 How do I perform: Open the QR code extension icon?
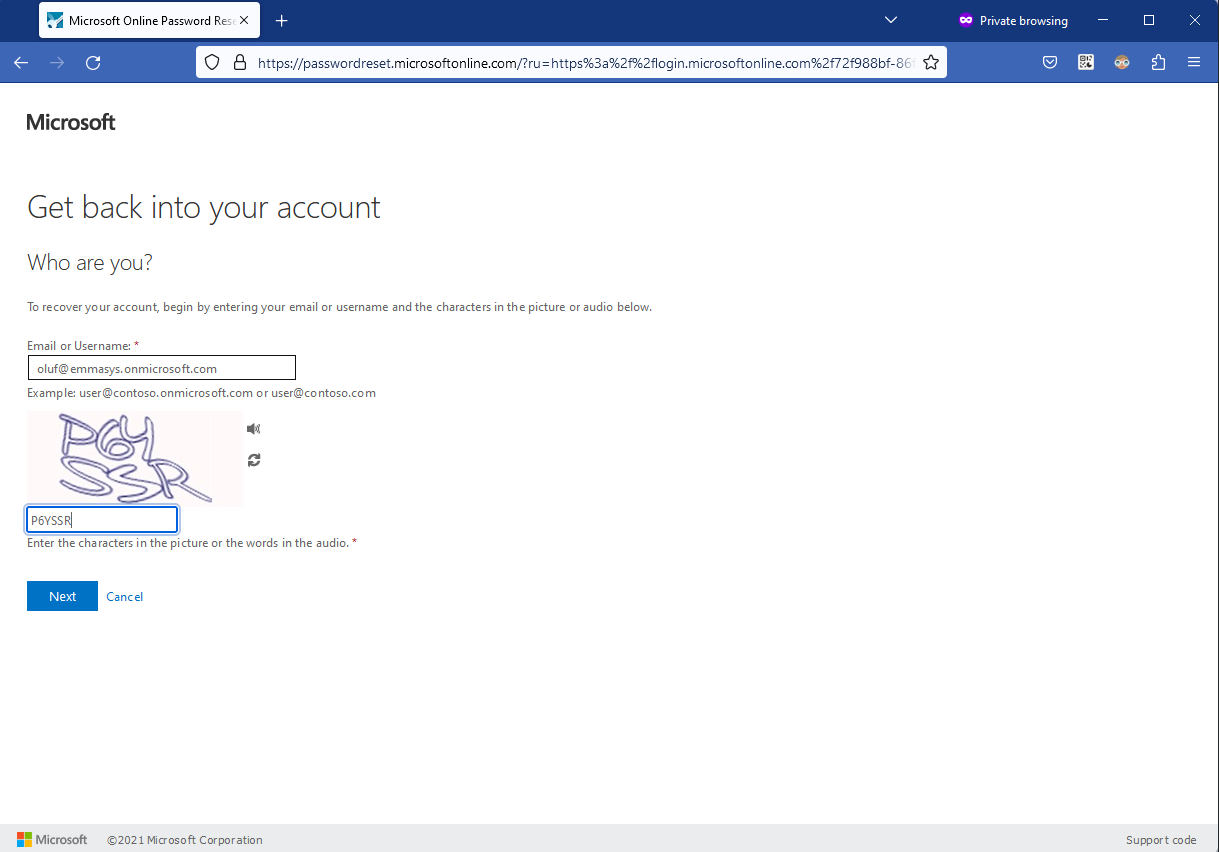pos(1085,62)
